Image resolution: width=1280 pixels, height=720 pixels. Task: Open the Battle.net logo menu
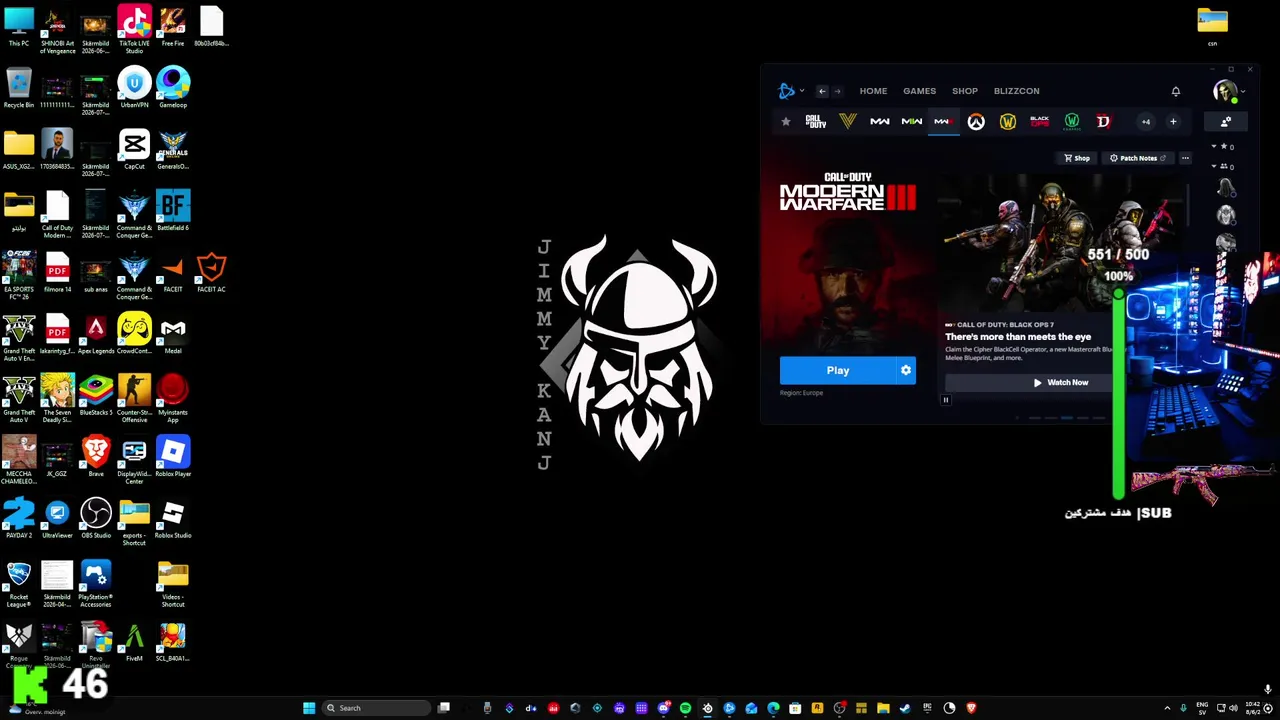tap(789, 91)
